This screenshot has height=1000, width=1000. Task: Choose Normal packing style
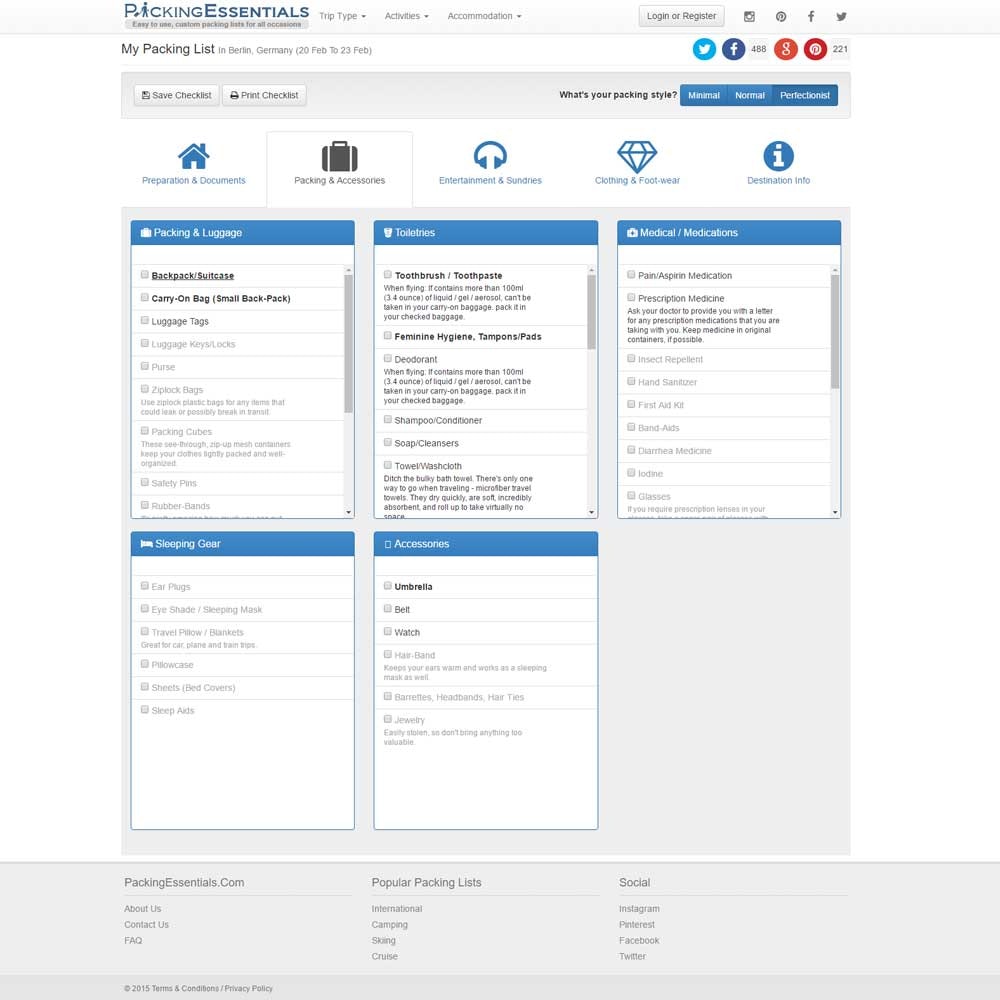pos(749,95)
